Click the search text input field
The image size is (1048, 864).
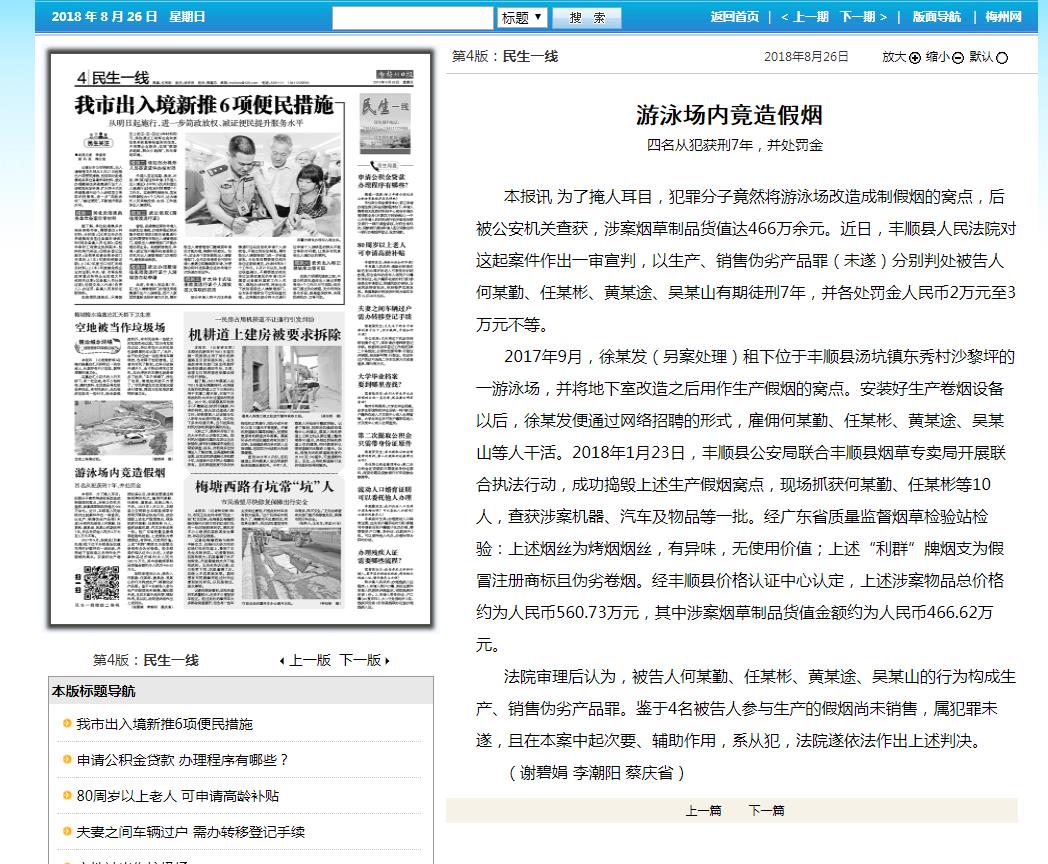coord(412,17)
